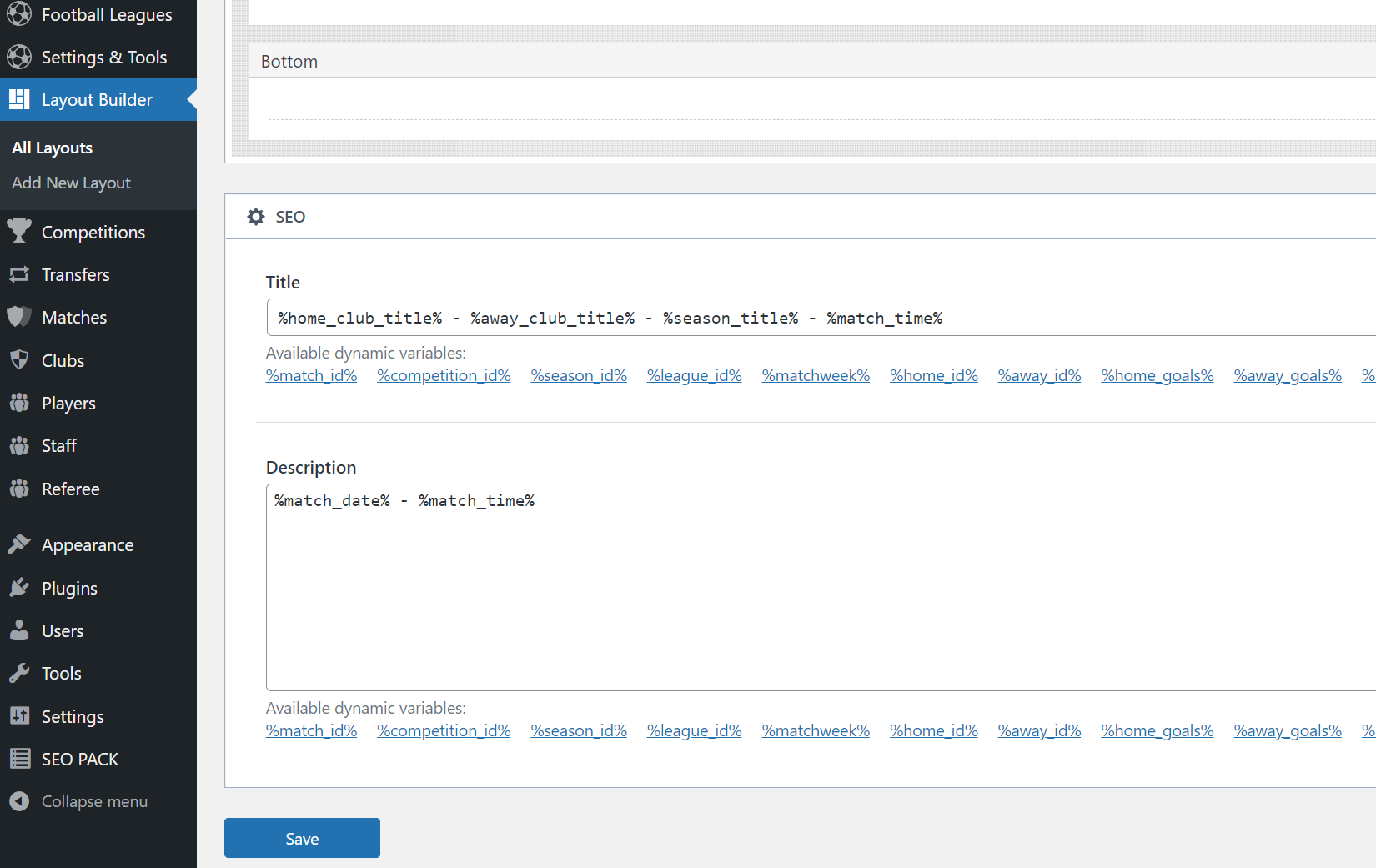The height and width of the screenshot is (868, 1376).
Task: Click the Matches shield icon
Action: [19, 317]
